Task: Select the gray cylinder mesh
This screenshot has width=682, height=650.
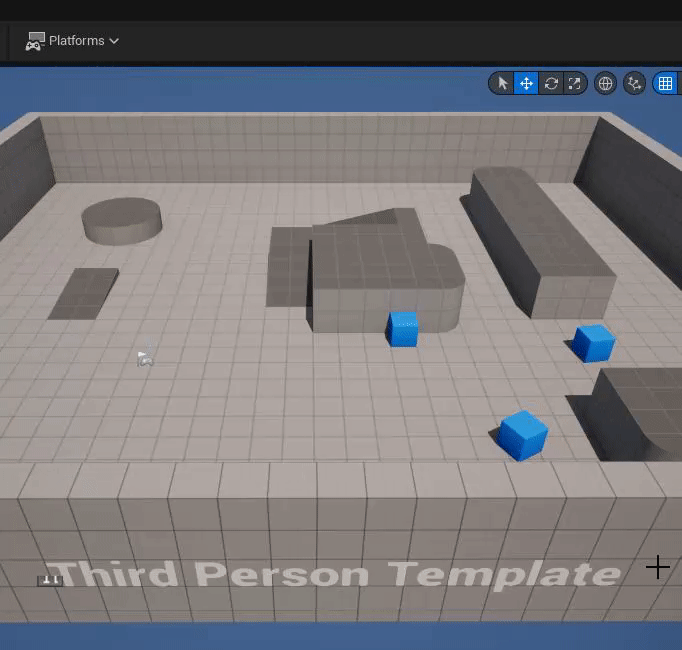Action: 122,221
